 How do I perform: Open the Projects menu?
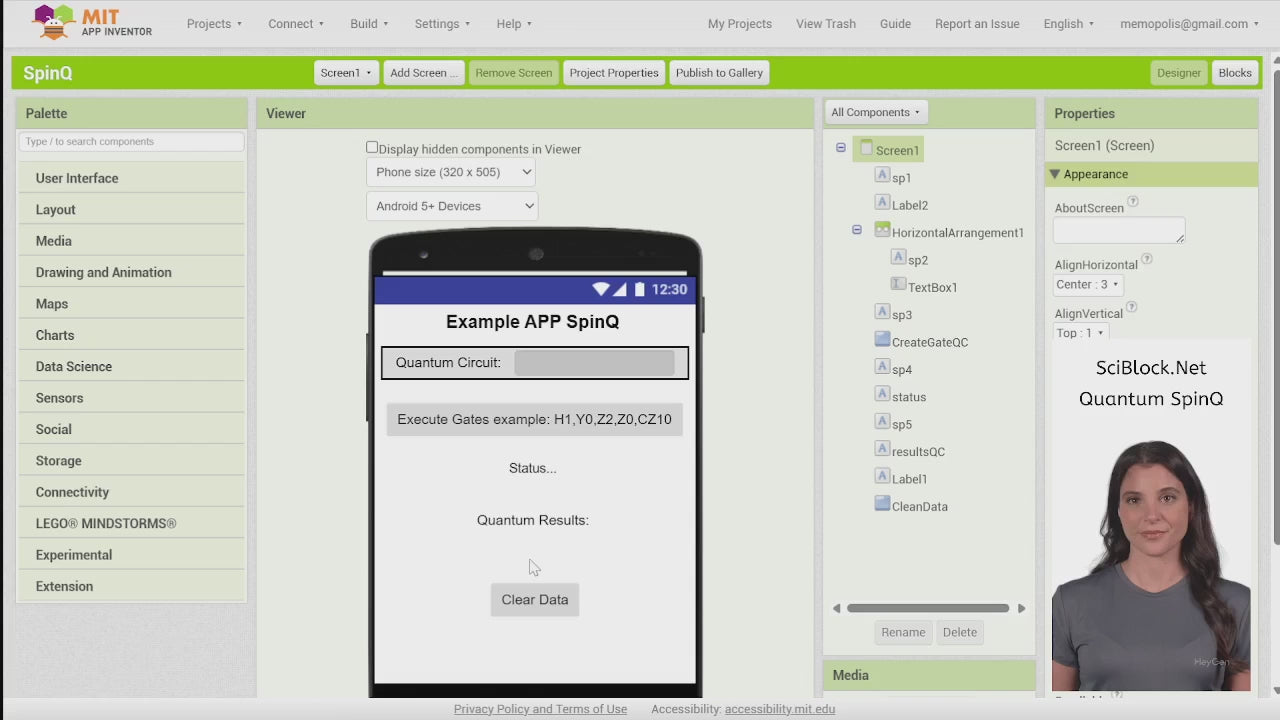pyautogui.click(x=214, y=24)
